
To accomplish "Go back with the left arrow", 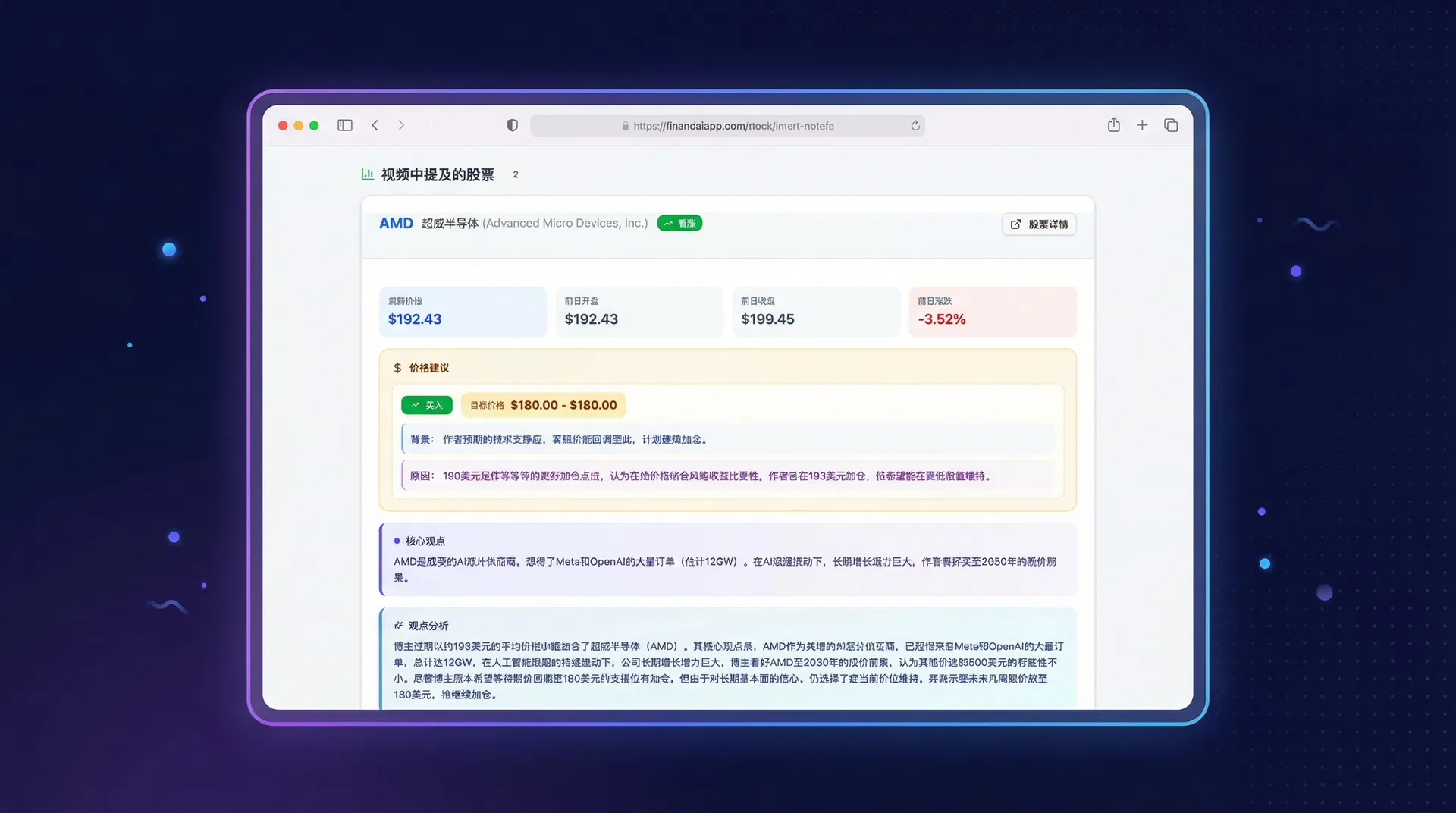I will click(375, 125).
